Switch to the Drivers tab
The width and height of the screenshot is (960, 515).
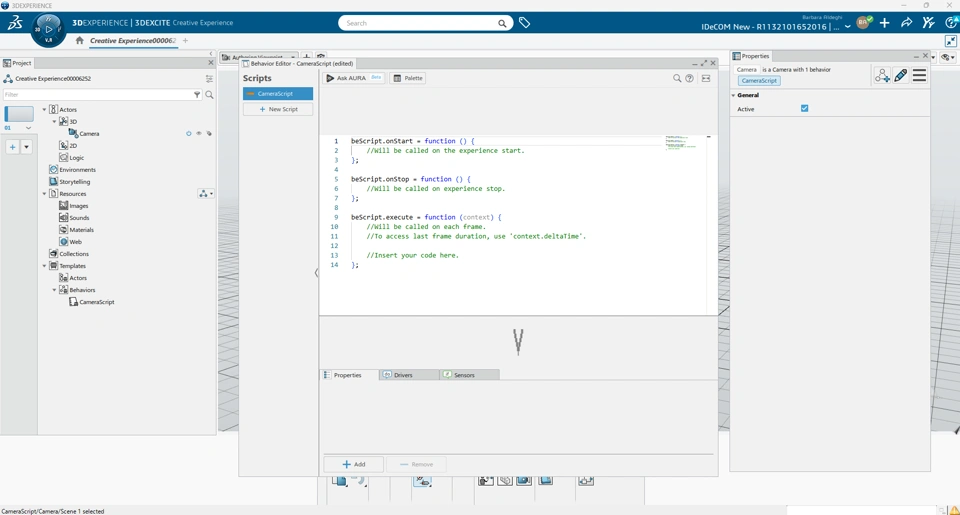(409, 375)
